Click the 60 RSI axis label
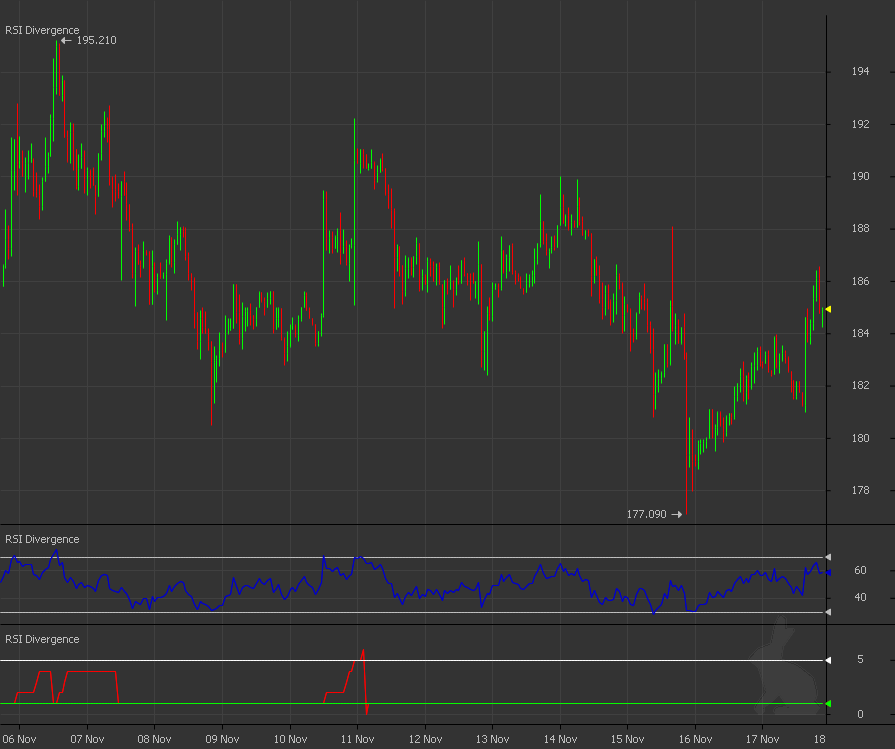This screenshot has height=749, width=895. (x=860, y=570)
